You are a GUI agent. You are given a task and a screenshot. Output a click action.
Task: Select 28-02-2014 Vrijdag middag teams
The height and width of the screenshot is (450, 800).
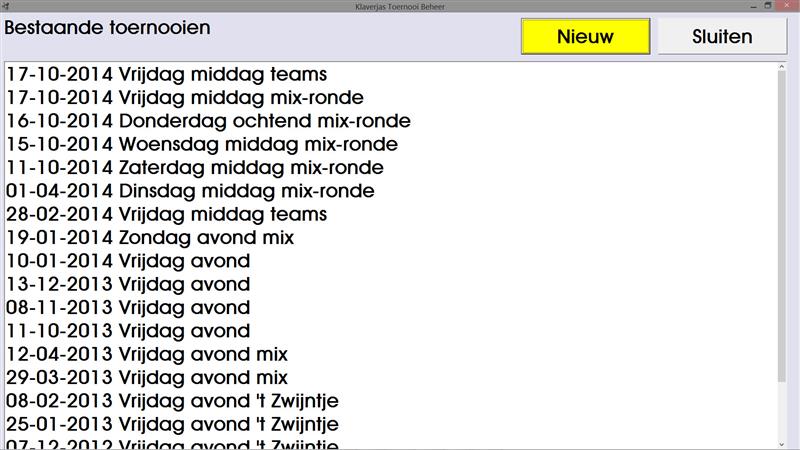pyautogui.click(x=167, y=214)
